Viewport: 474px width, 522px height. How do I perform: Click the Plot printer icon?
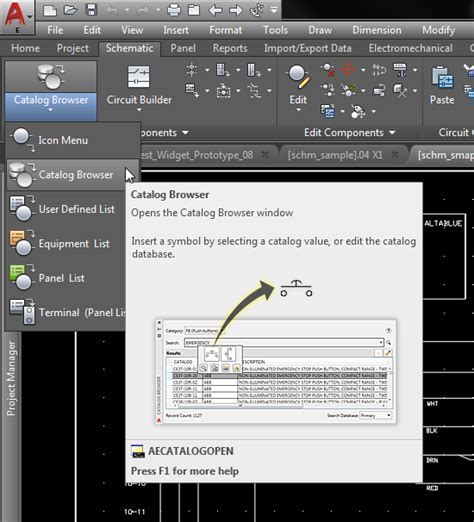(x=174, y=10)
